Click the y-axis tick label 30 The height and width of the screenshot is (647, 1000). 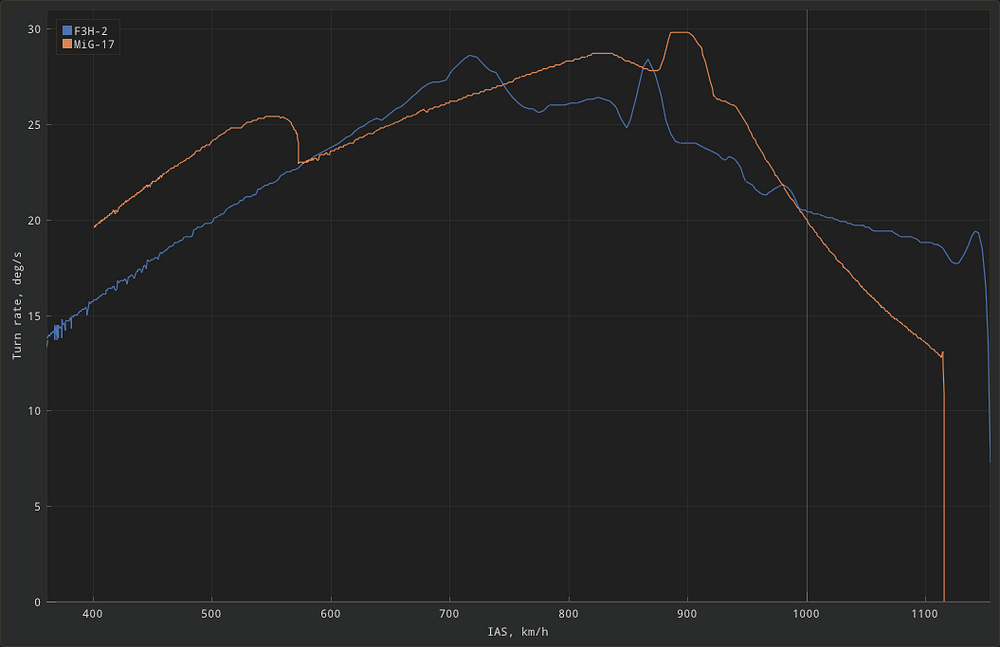[34, 29]
